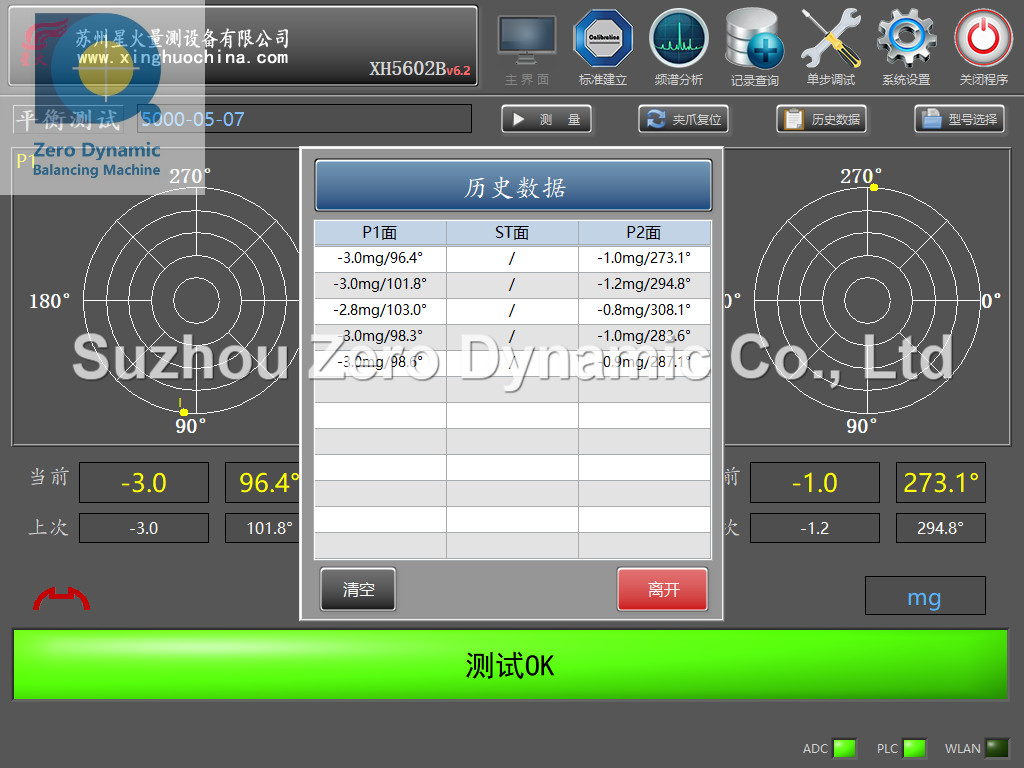
Task: Select cell -0.8mg/308.1° in P2 column
Action: (644, 310)
